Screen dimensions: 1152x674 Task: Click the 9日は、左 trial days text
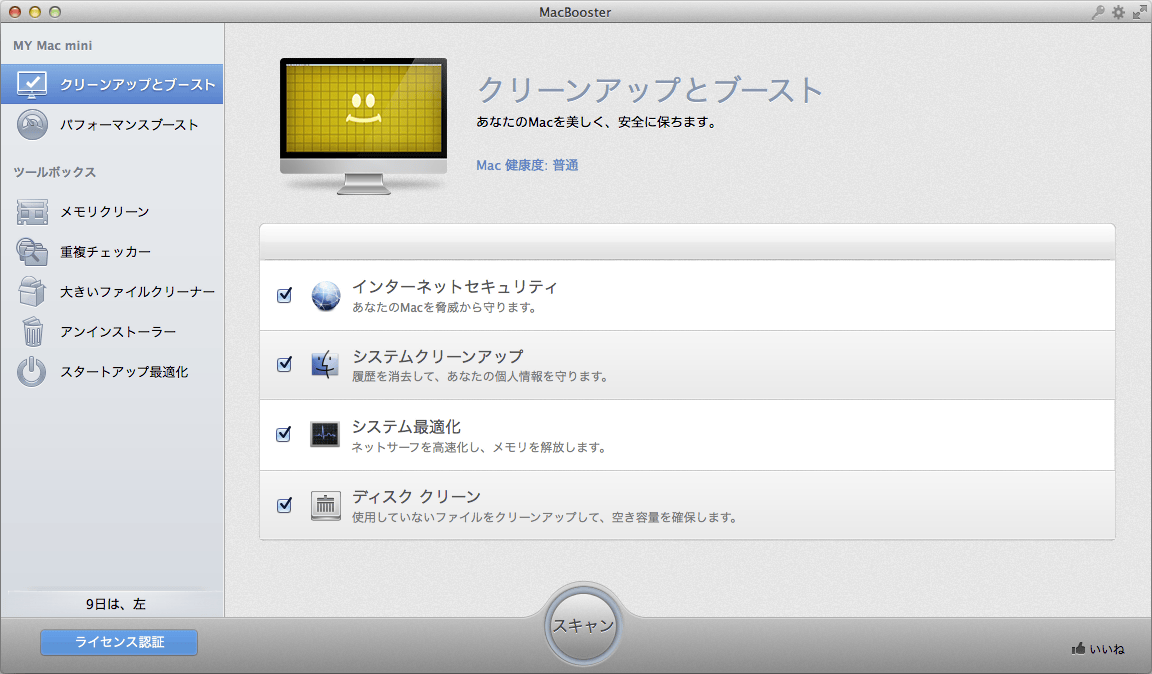(116, 604)
